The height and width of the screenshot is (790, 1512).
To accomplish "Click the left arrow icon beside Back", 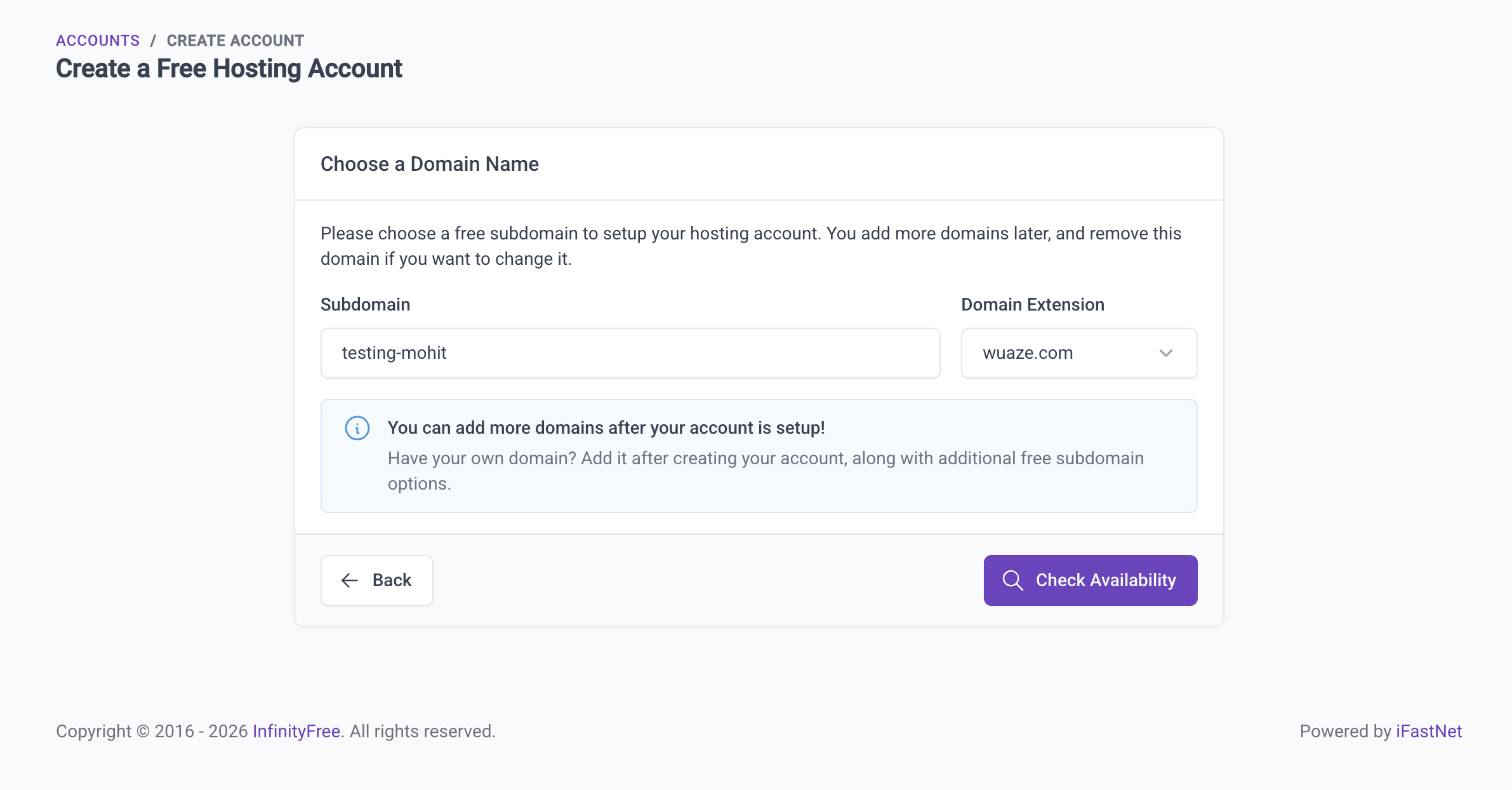I will tap(350, 580).
